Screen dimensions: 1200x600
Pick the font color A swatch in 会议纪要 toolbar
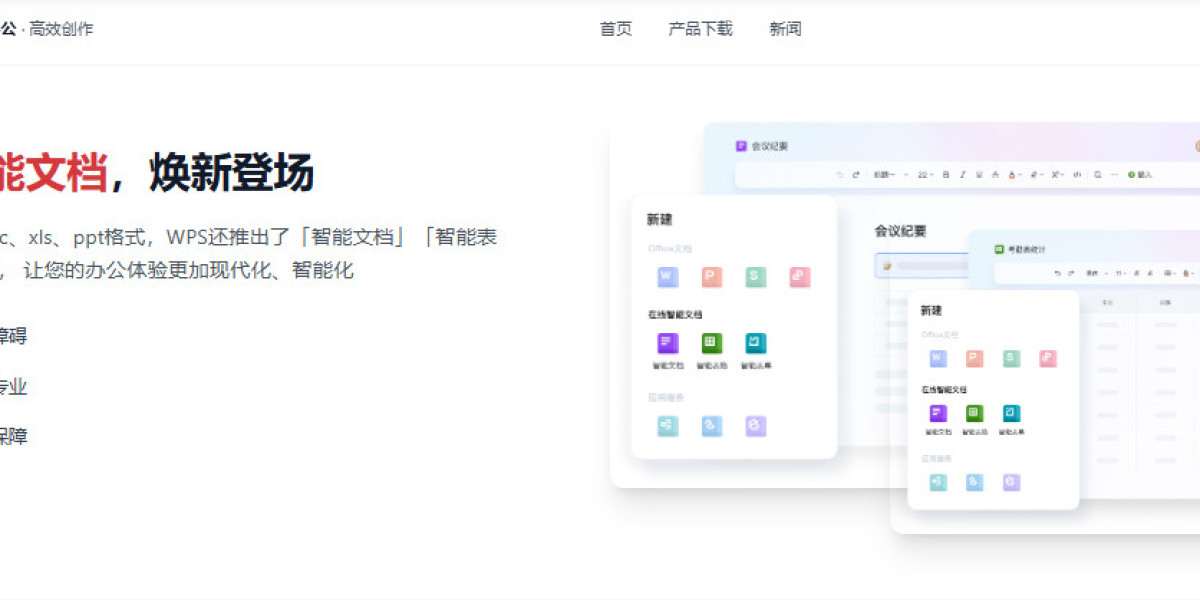coord(1013,174)
